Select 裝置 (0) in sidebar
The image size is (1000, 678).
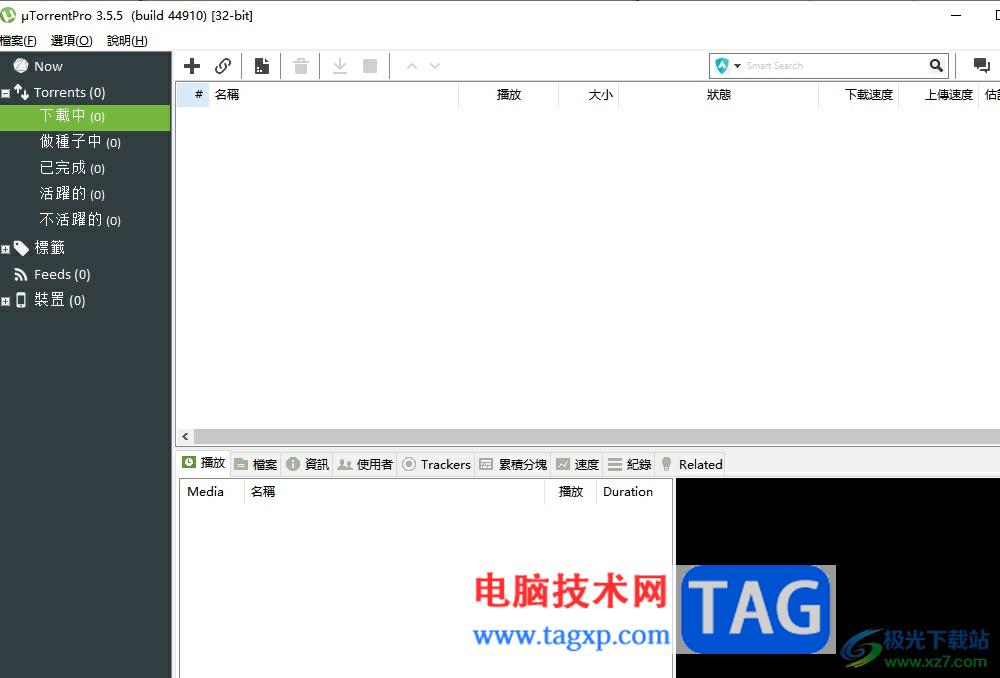[59, 300]
